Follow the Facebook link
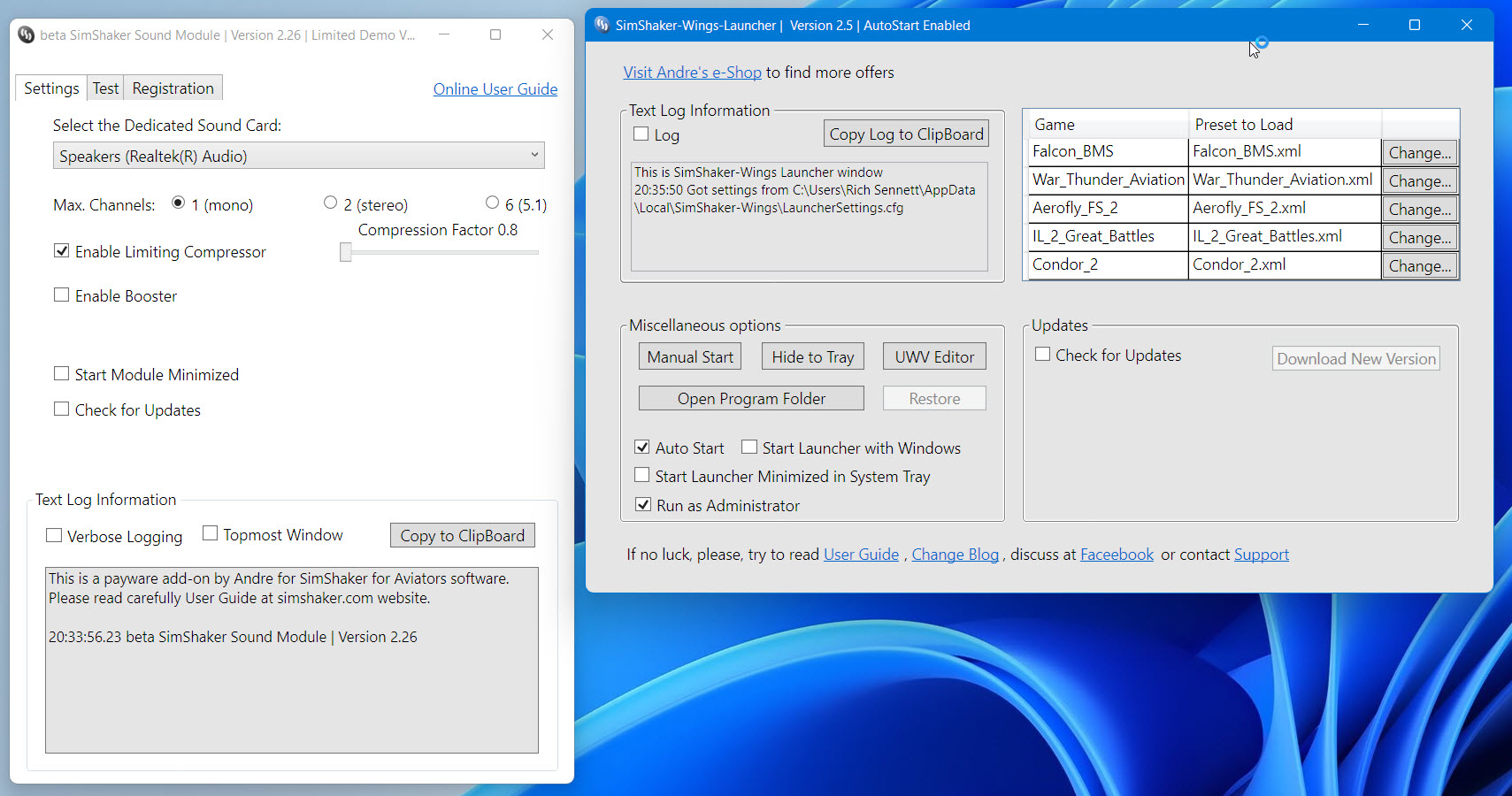Viewport: 1512px width, 796px height. tap(1117, 555)
